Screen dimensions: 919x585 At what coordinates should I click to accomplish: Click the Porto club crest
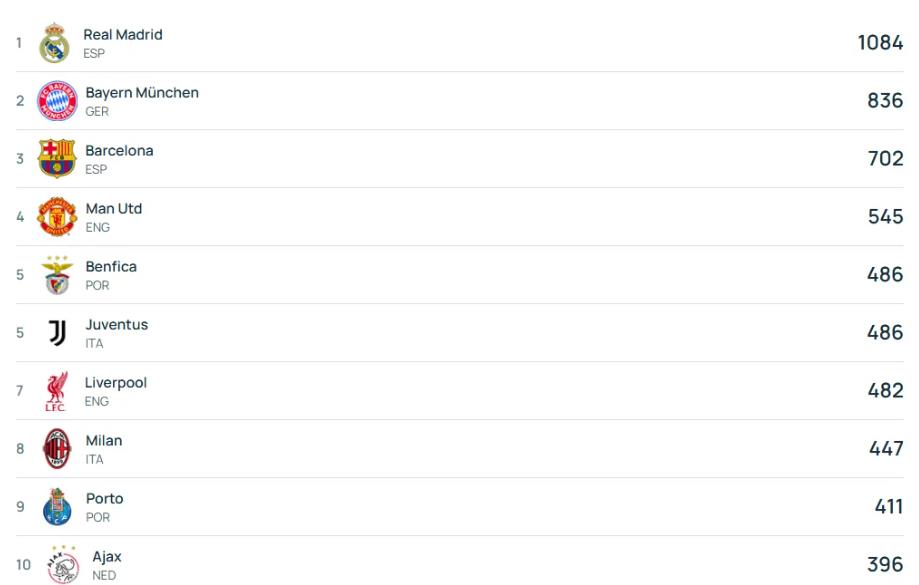point(57,506)
